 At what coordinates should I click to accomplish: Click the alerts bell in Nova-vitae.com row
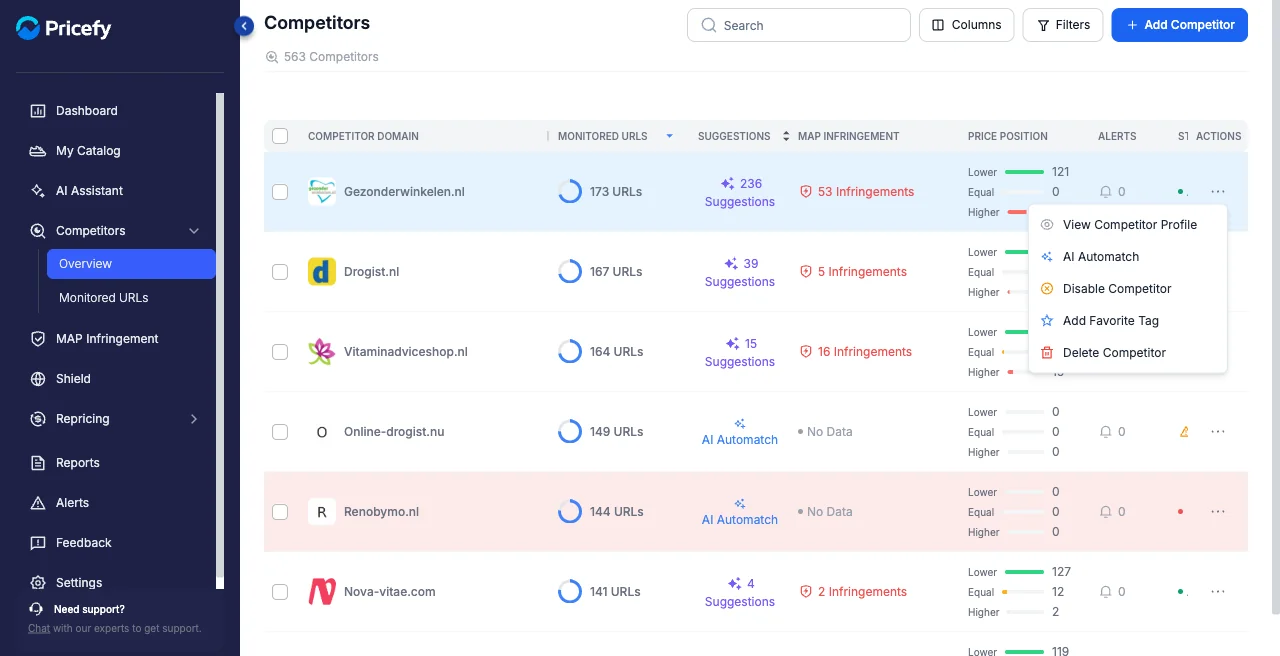click(1105, 592)
